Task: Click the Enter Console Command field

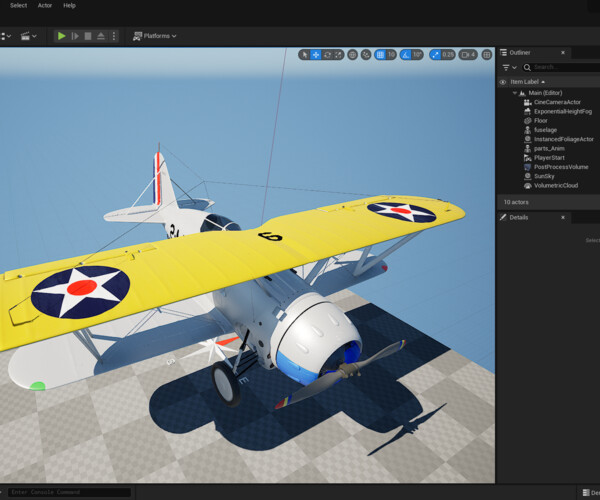Action: 70,492
